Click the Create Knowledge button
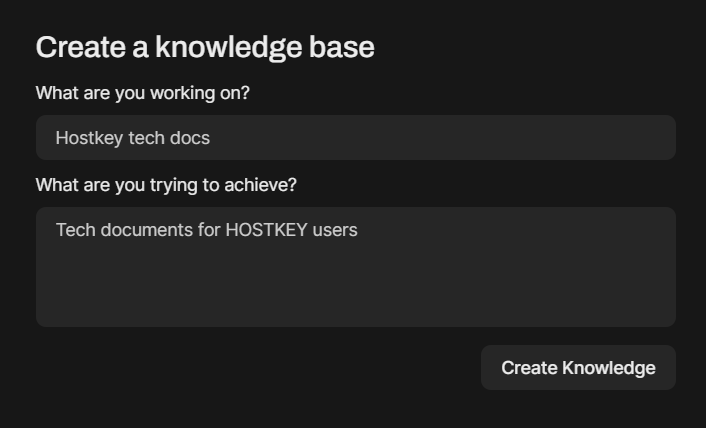The image size is (706, 428). click(x=578, y=368)
